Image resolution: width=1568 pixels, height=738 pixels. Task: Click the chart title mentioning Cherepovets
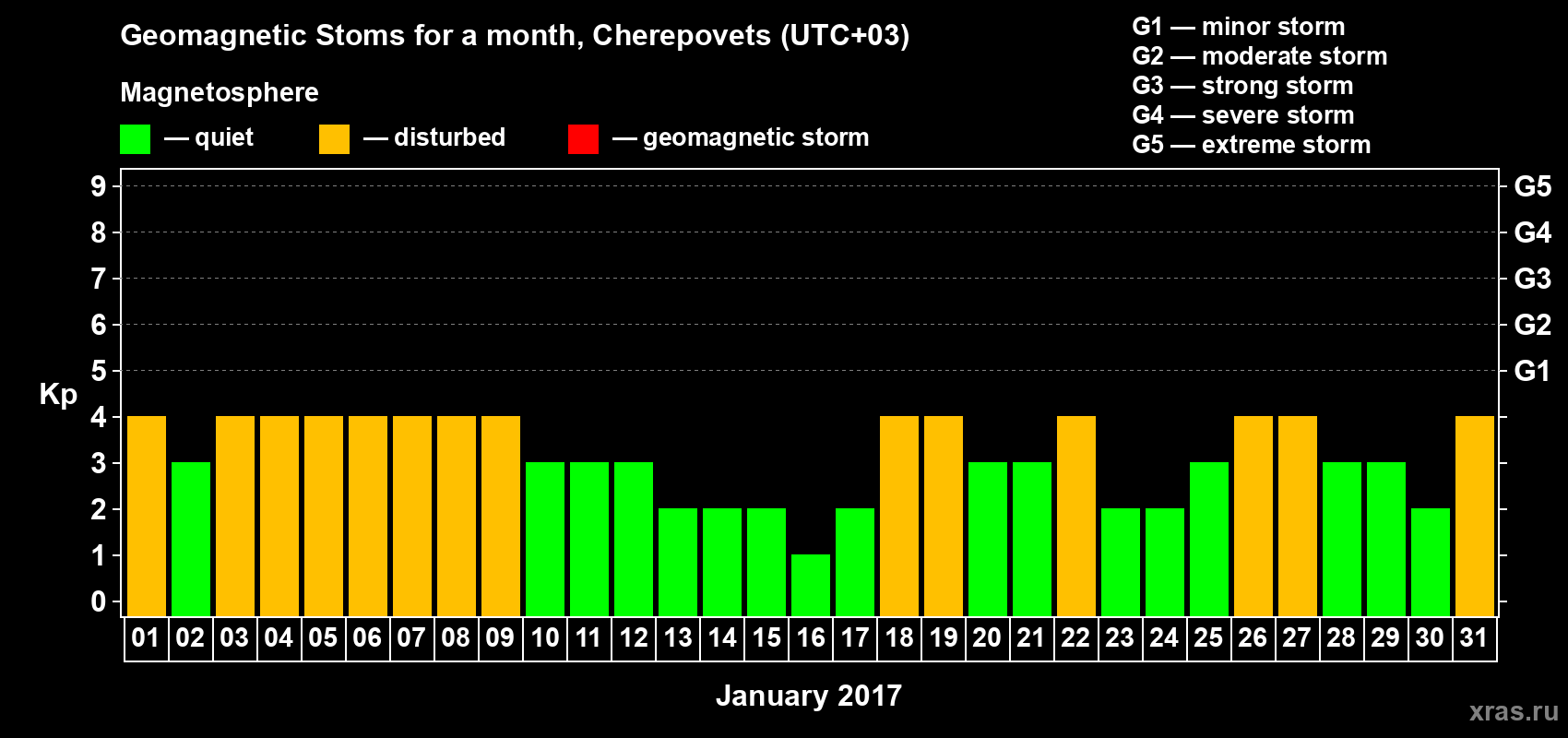point(515,36)
